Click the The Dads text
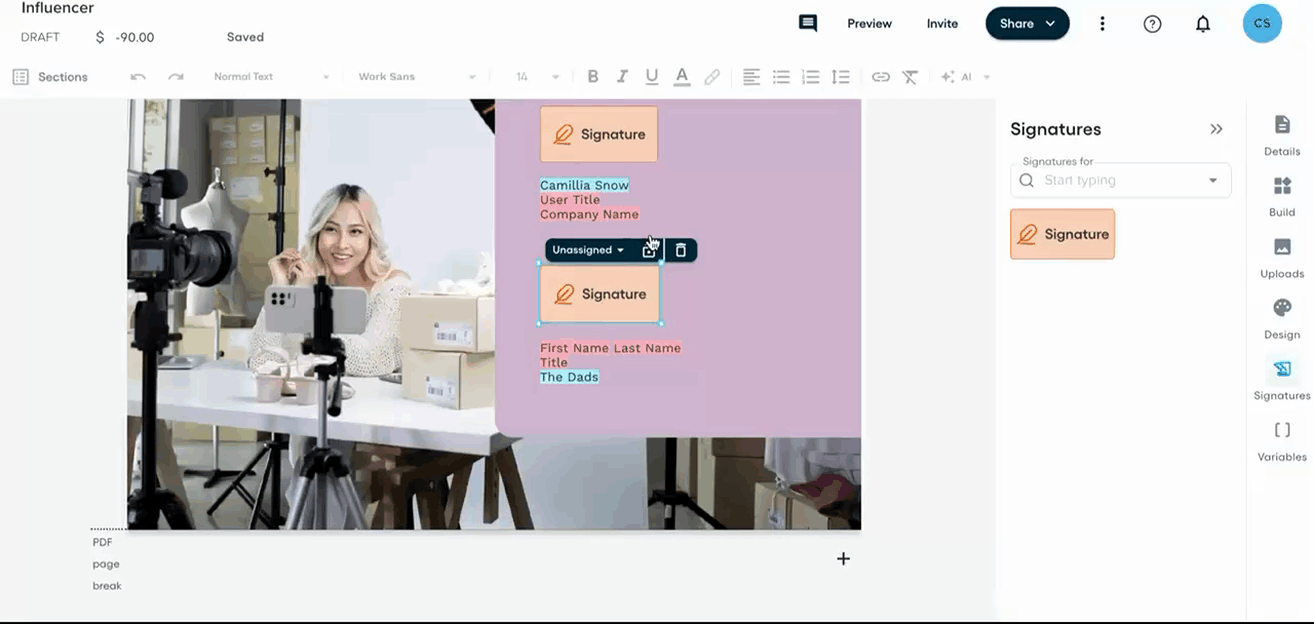This screenshot has height=624, width=1314. click(x=569, y=377)
